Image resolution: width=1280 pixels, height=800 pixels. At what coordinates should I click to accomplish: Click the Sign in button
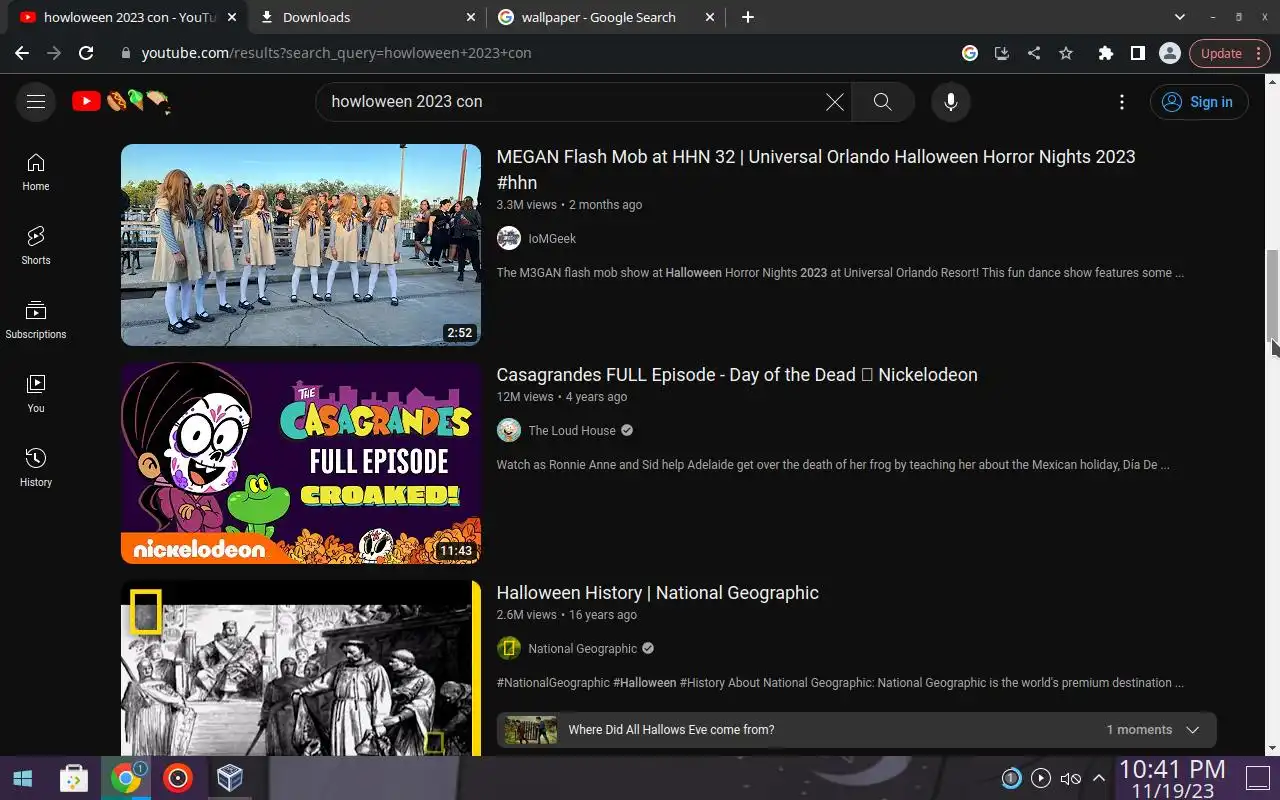1199,102
